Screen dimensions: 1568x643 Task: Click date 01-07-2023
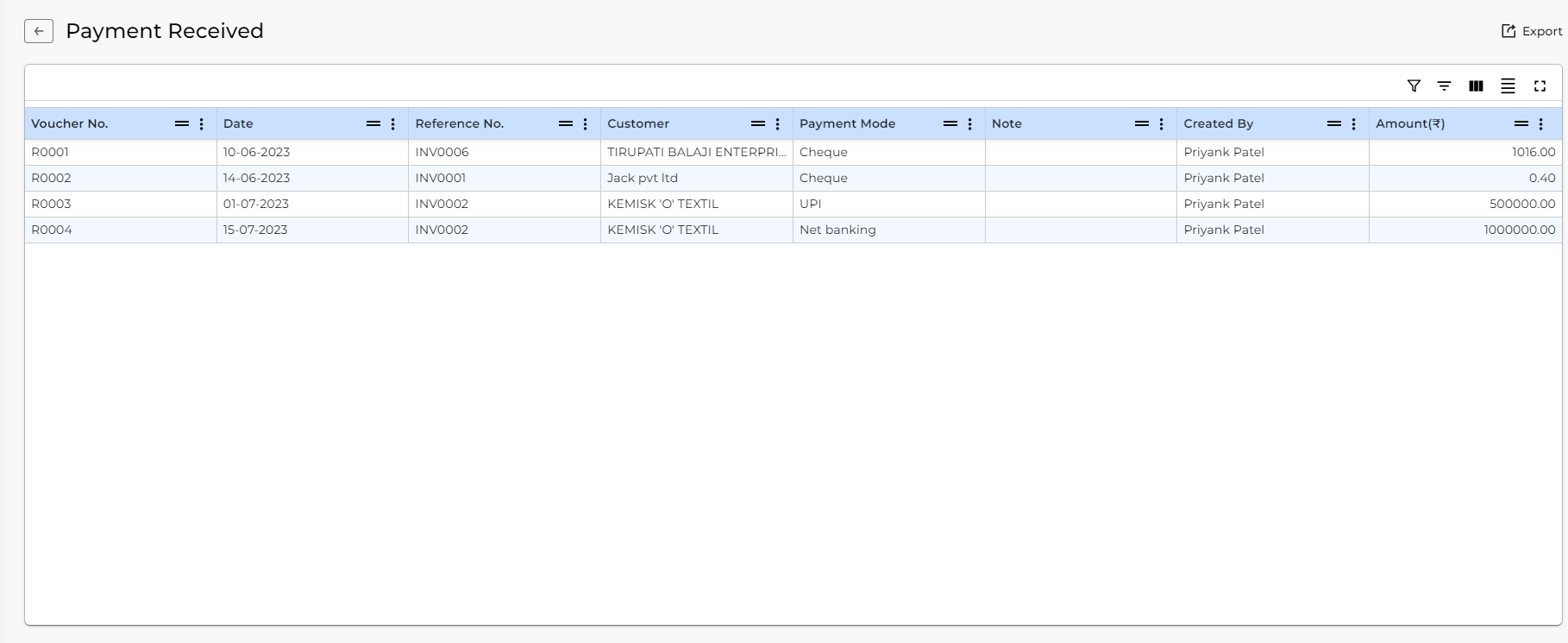pyautogui.click(x=256, y=204)
